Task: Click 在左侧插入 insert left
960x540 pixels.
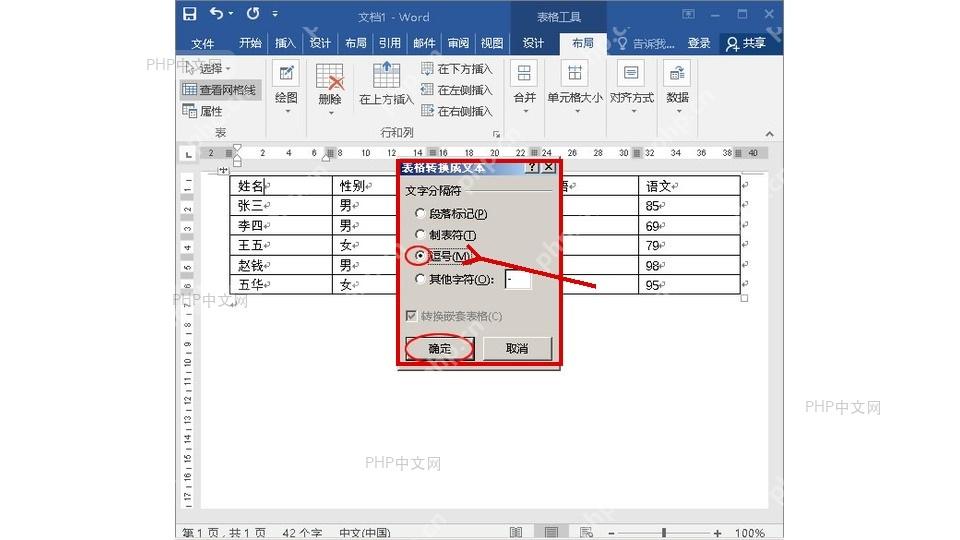Action: pyautogui.click(x=457, y=90)
